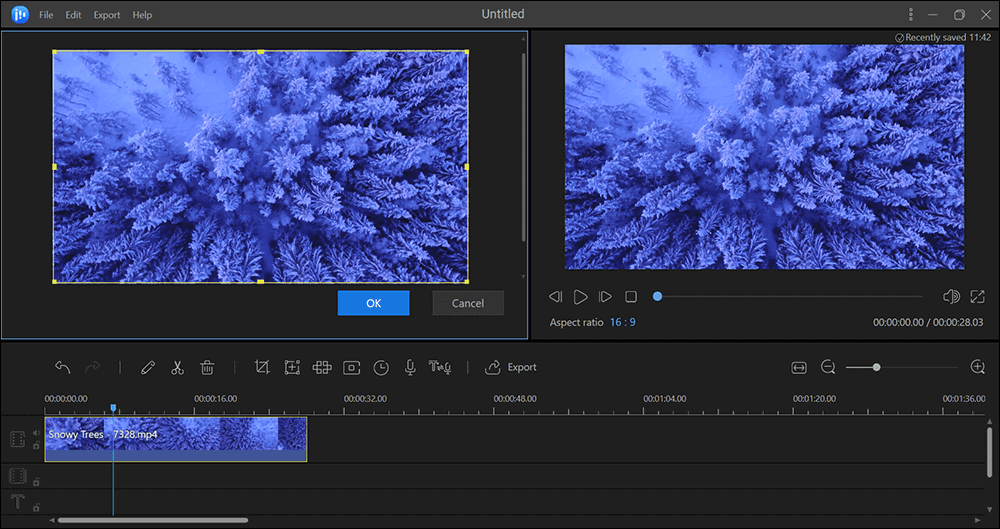1000x529 pixels.
Task: Open the speech and text converter tool
Action: 440,368
